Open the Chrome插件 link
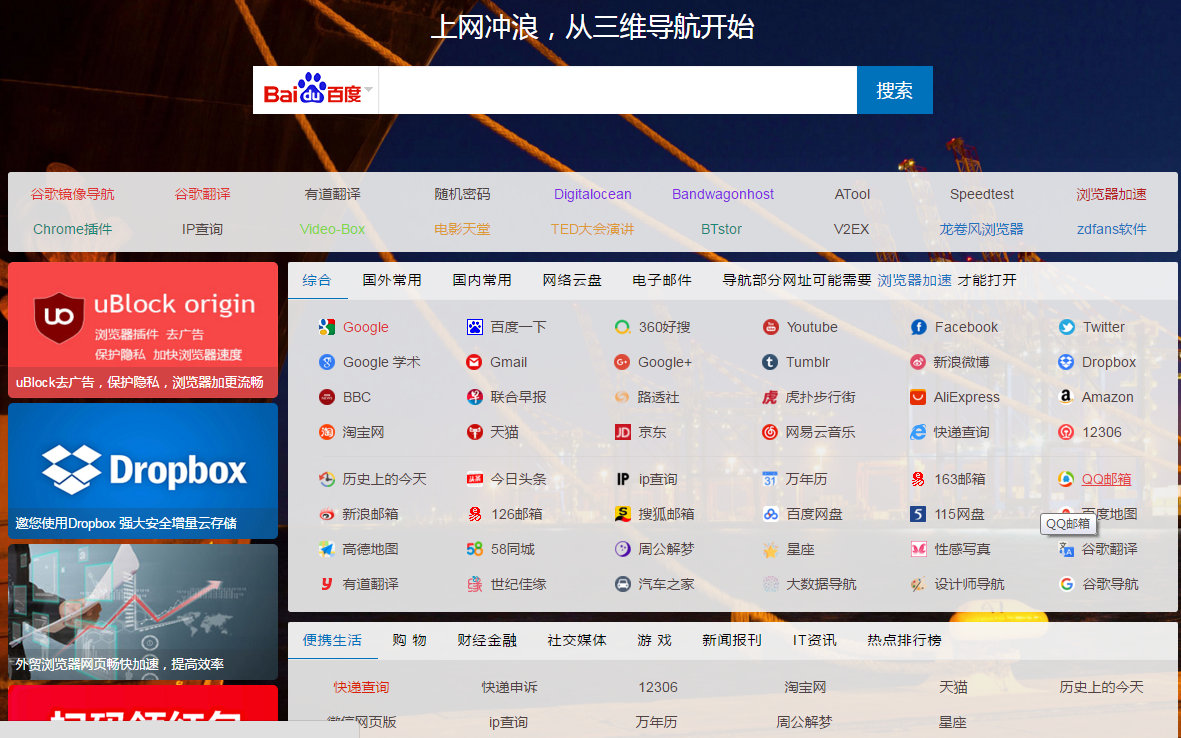The width and height of the screenshot is (1181, 738). (x=72, y=229)
